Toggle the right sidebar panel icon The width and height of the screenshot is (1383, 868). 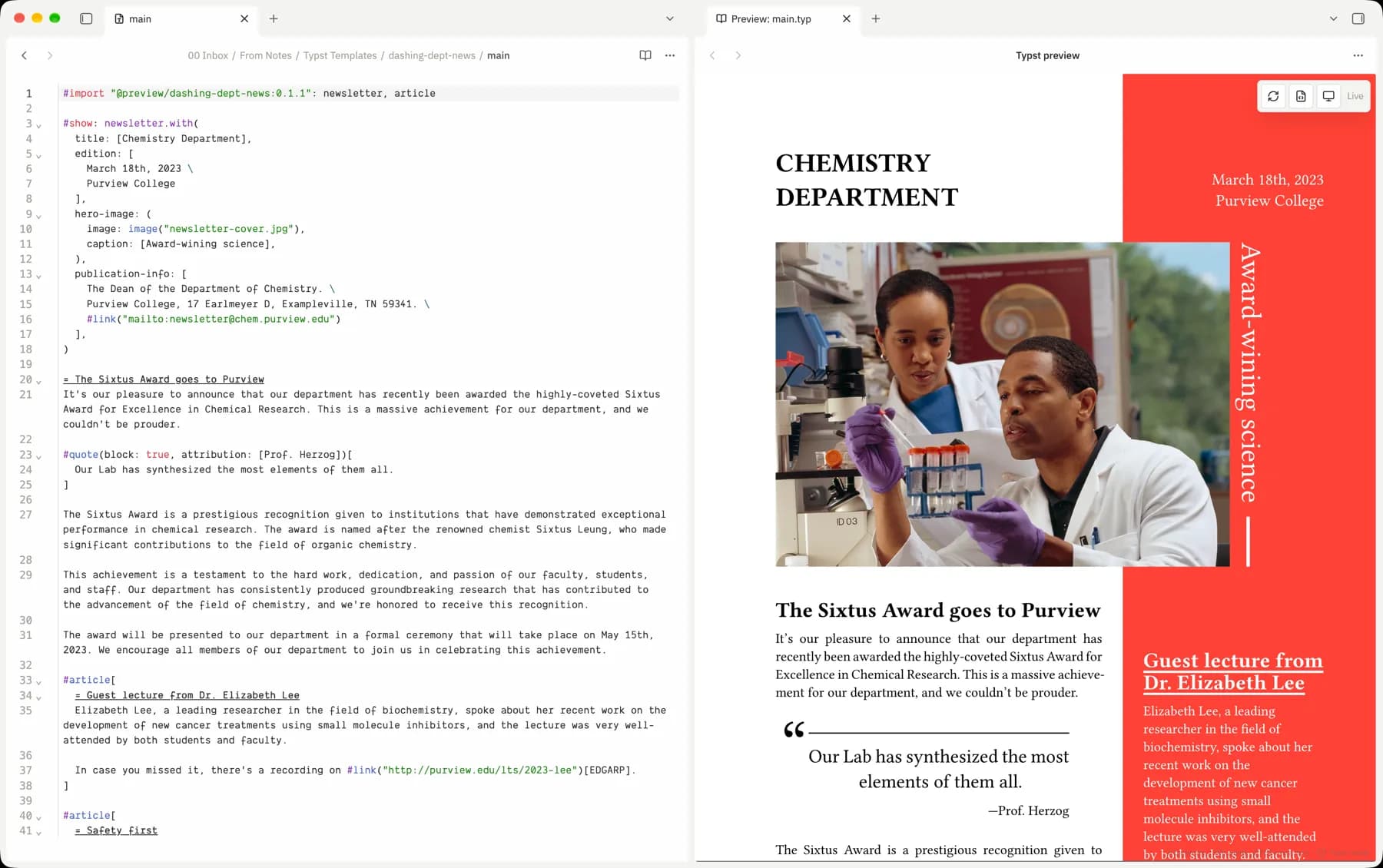tap(1358, 18)
